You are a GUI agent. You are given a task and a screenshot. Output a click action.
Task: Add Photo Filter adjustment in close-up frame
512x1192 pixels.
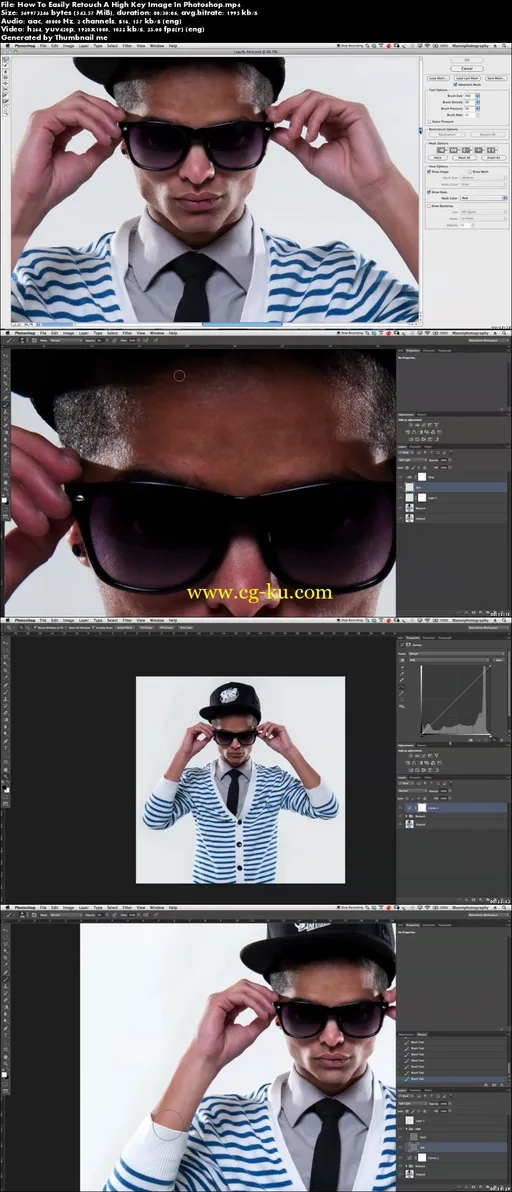pos(427,432)
